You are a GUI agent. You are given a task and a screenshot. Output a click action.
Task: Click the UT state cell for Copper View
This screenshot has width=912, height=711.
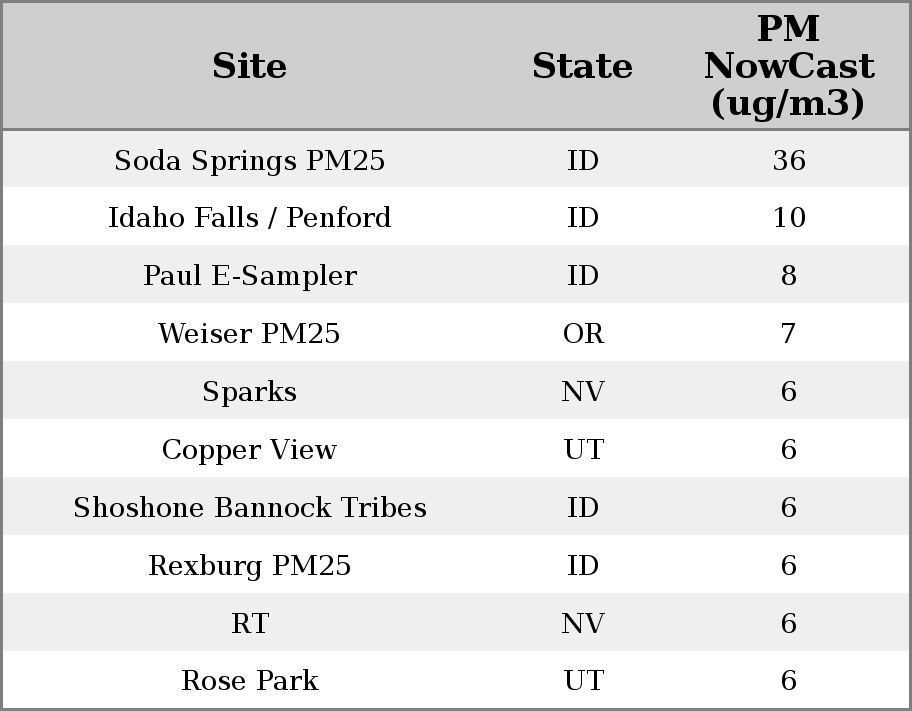click(583, 450)
